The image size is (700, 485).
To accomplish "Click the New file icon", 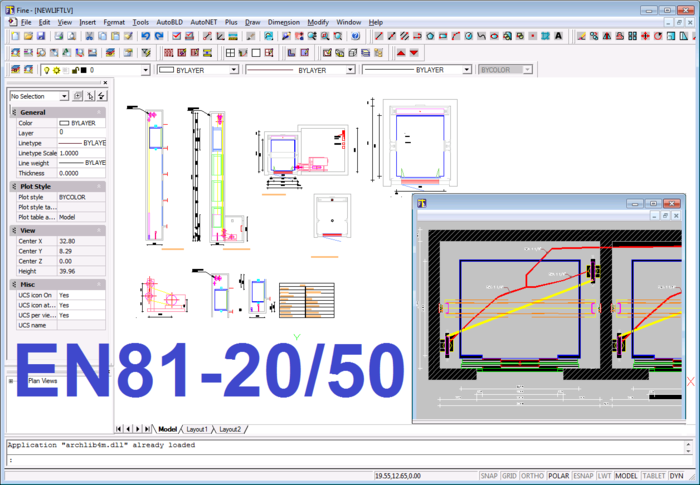I will point(15,36).
